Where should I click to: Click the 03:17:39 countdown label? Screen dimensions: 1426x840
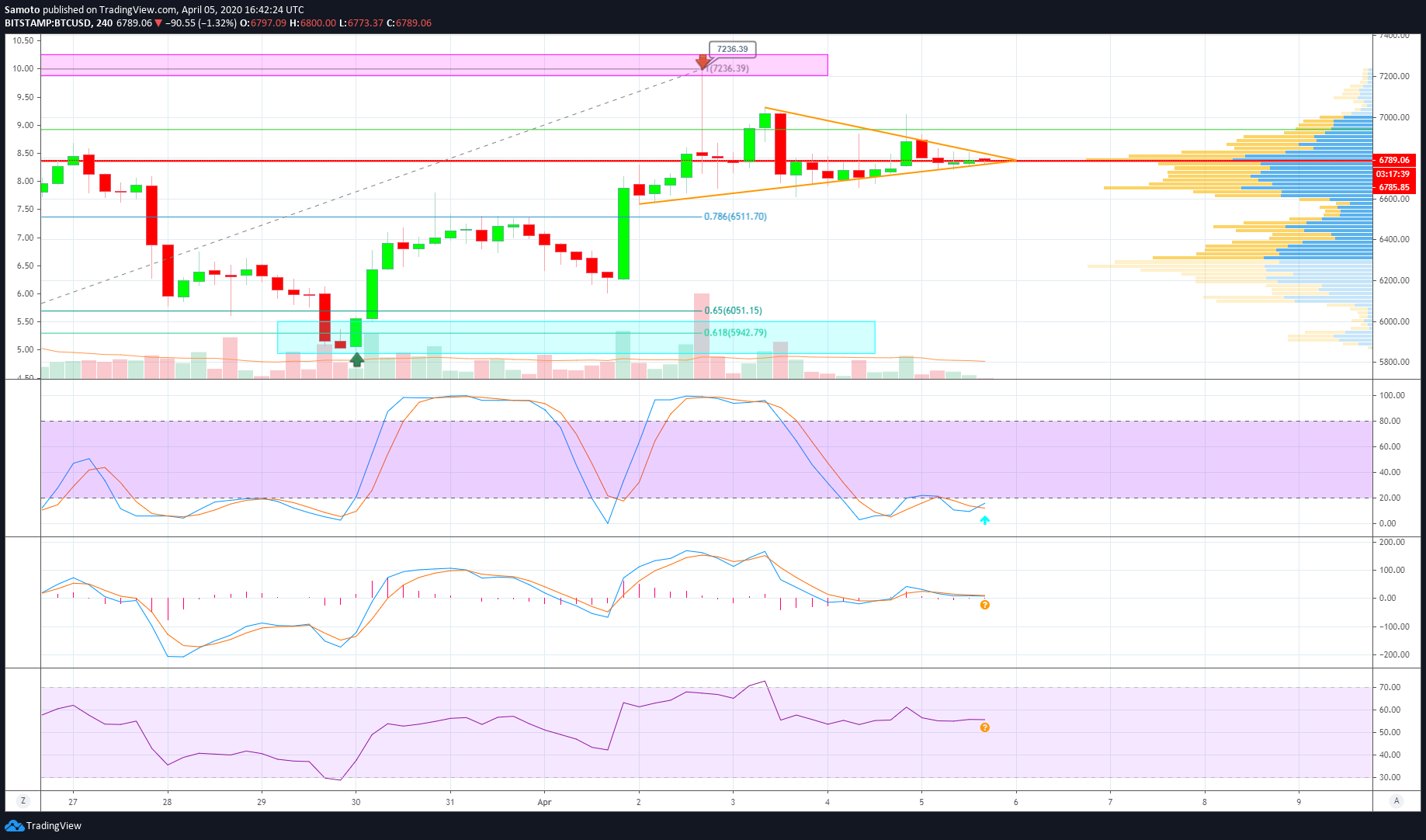[x=1393, y=174]
